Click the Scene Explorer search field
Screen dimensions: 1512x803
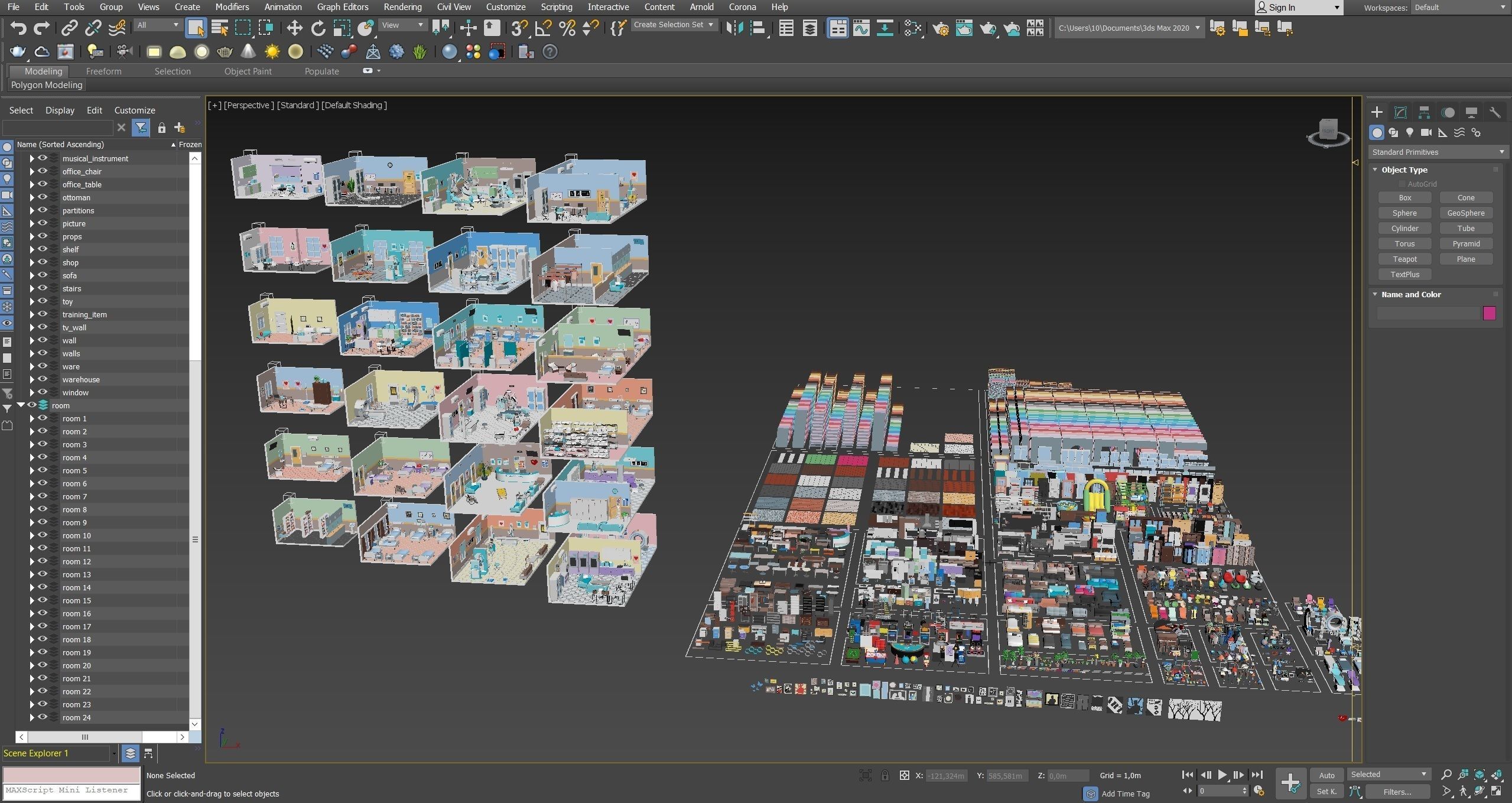(57, 128)
